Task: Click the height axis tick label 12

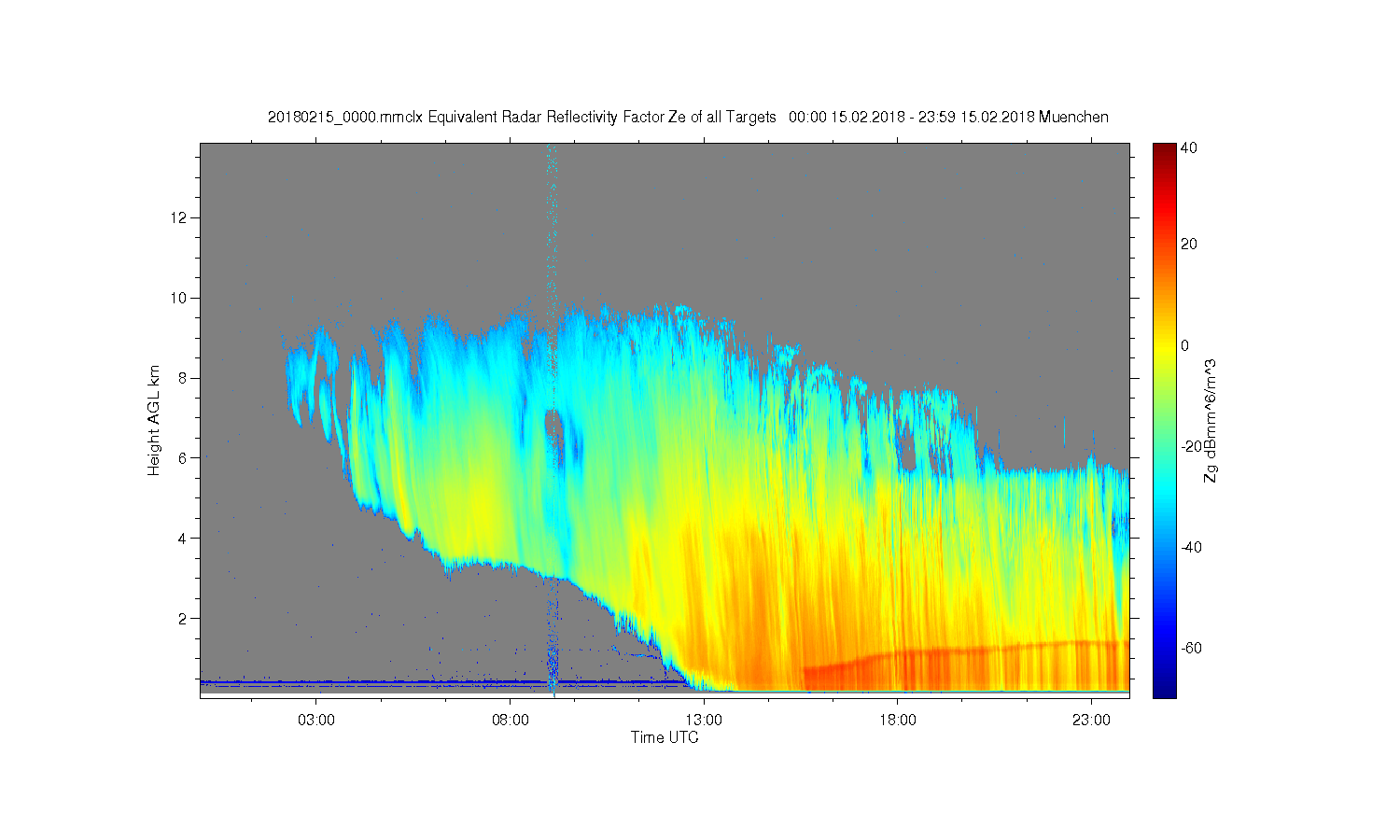Action: (181, 217)
